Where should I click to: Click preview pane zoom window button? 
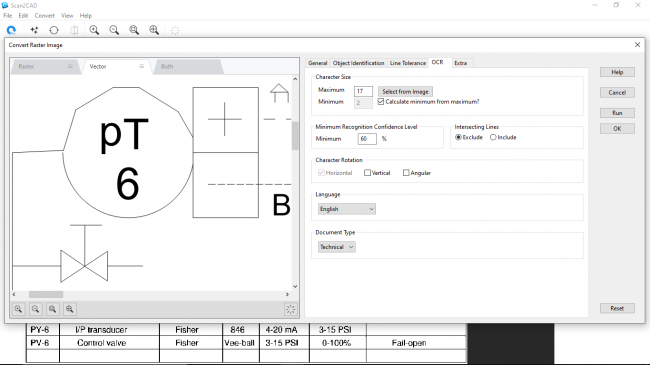point(52,309)
